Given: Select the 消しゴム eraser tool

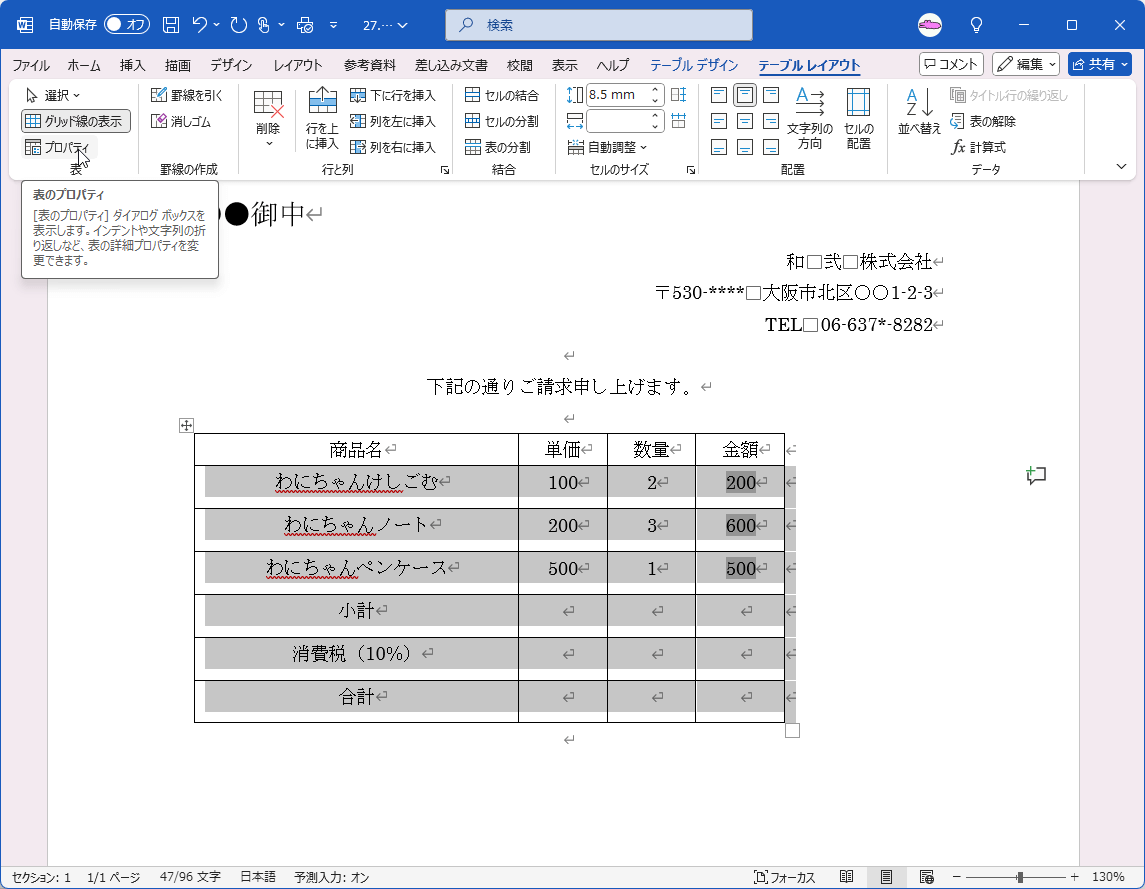Looking at the screenshot, I should coord(181,121).
